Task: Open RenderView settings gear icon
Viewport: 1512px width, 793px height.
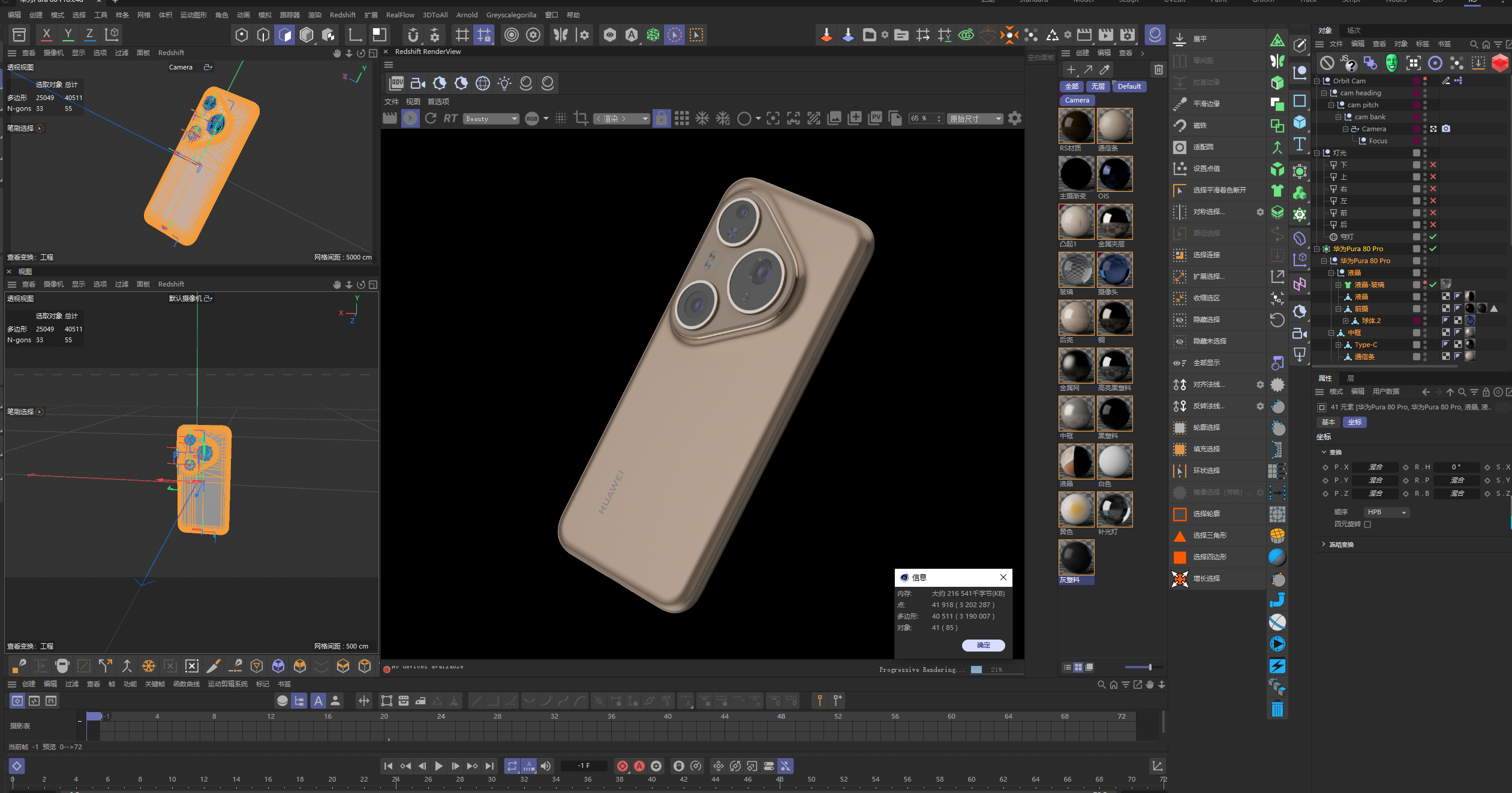Action: pyautogui.click(x=1015, y=119)
